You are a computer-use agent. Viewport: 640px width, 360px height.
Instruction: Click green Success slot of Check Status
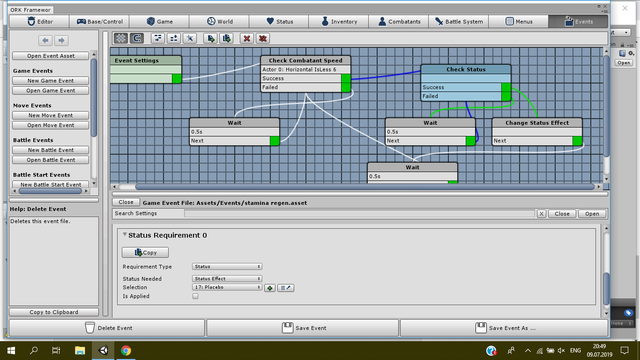tap(506, 87)
